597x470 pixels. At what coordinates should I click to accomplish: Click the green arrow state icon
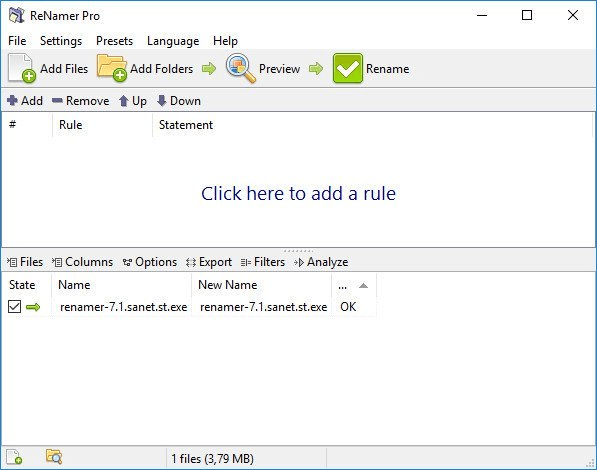point(33,307)
